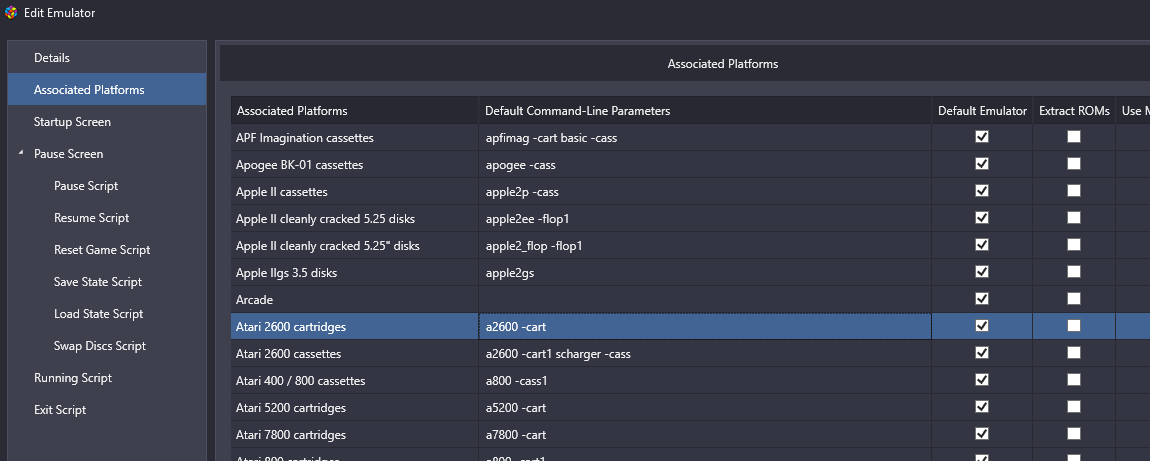Click the LaunchBox icon in title bar
The image size is (1150, 461).
point(10,12)
